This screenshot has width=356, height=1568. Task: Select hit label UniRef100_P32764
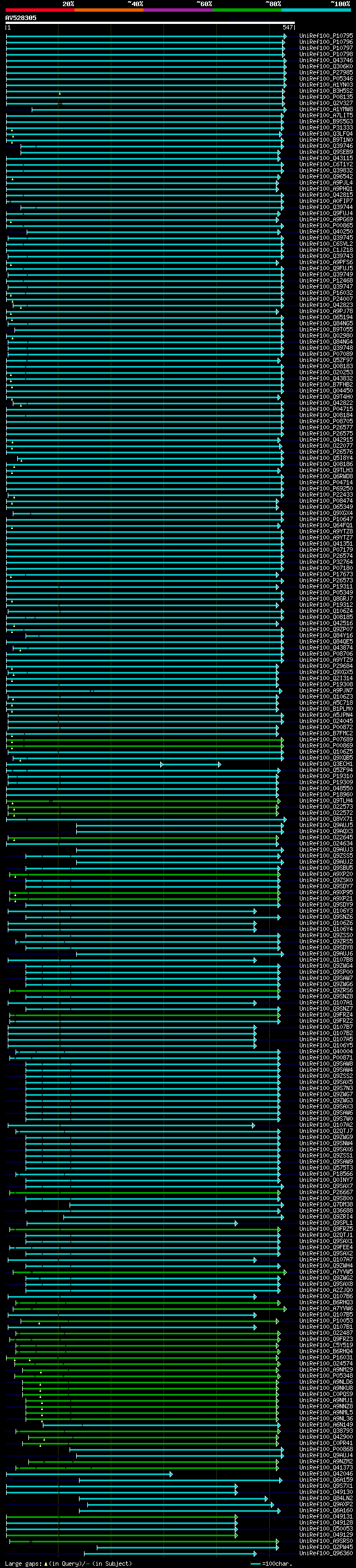326,562
